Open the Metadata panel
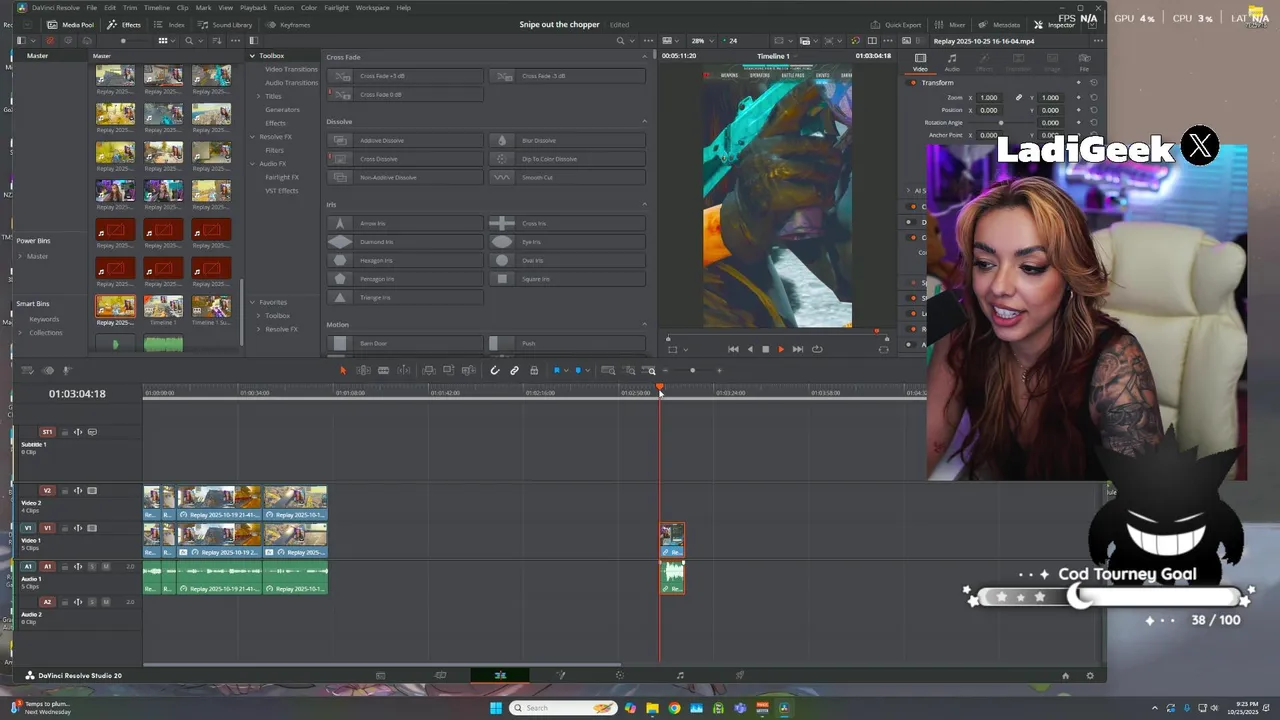Image resolution: width=1280 pixels, height=720 pixels. 1000,25
